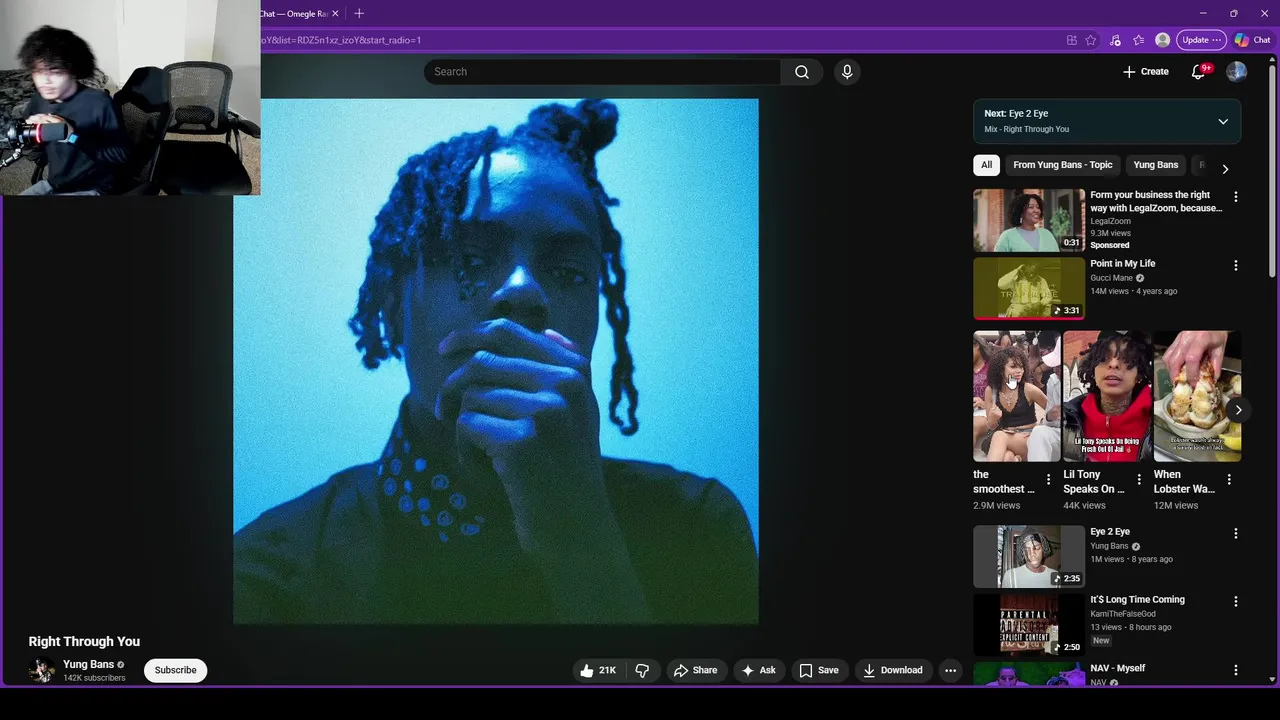Click the Gucci Mane channel name
The height and width of the screenshot is (720, 1280).
pos(1111,278)
